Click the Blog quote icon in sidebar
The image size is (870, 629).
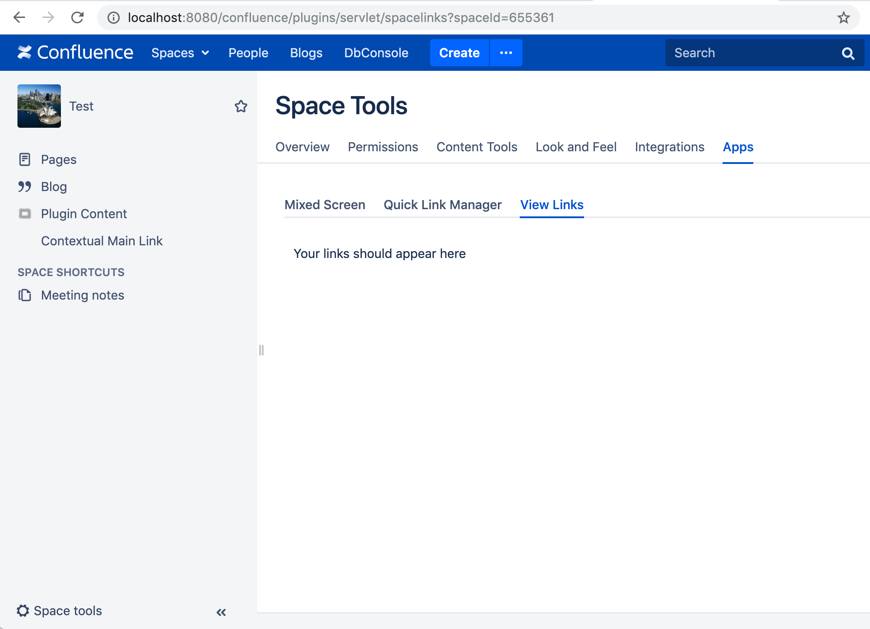25,187
